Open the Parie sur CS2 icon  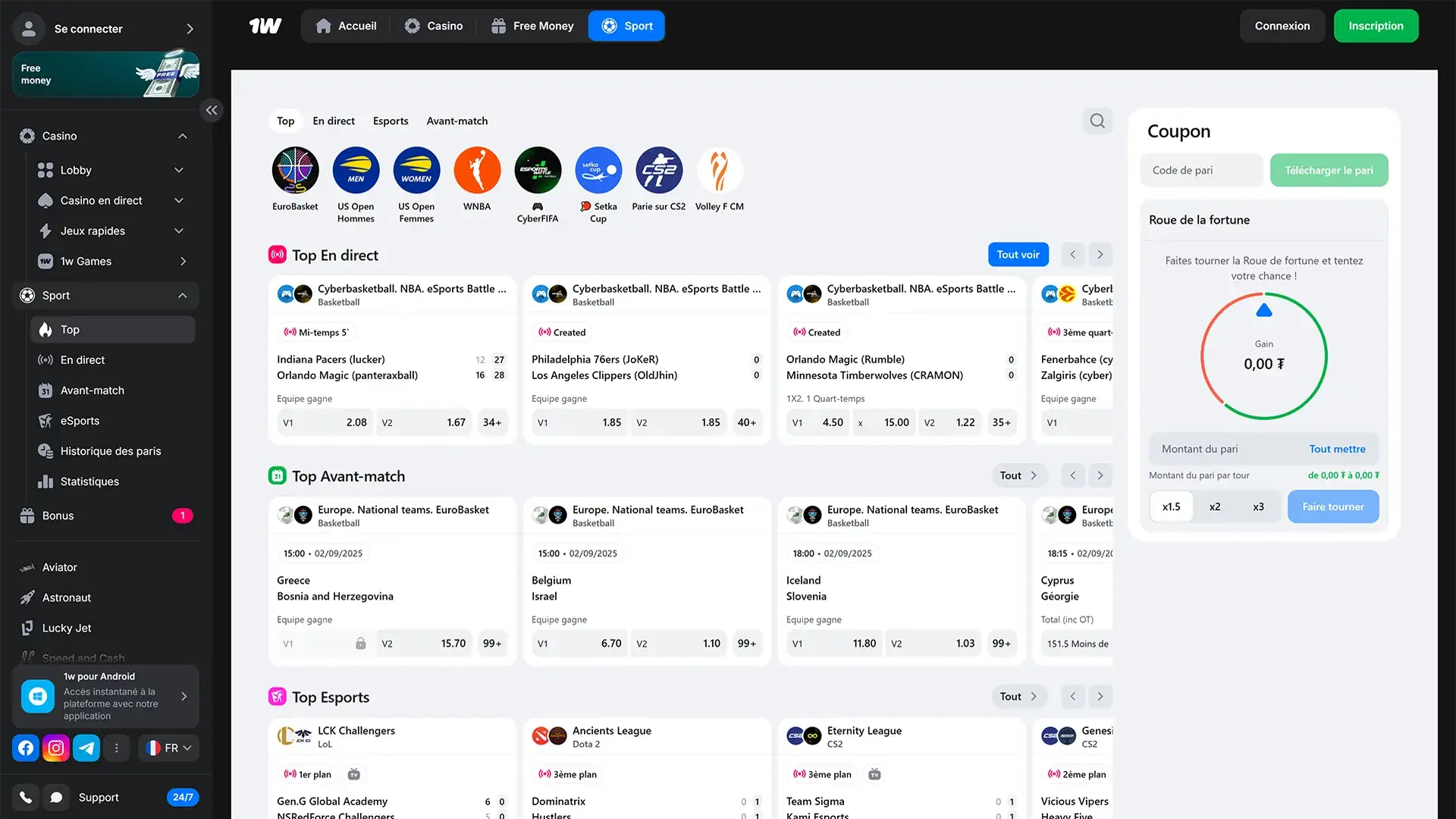tap(658, 170)
